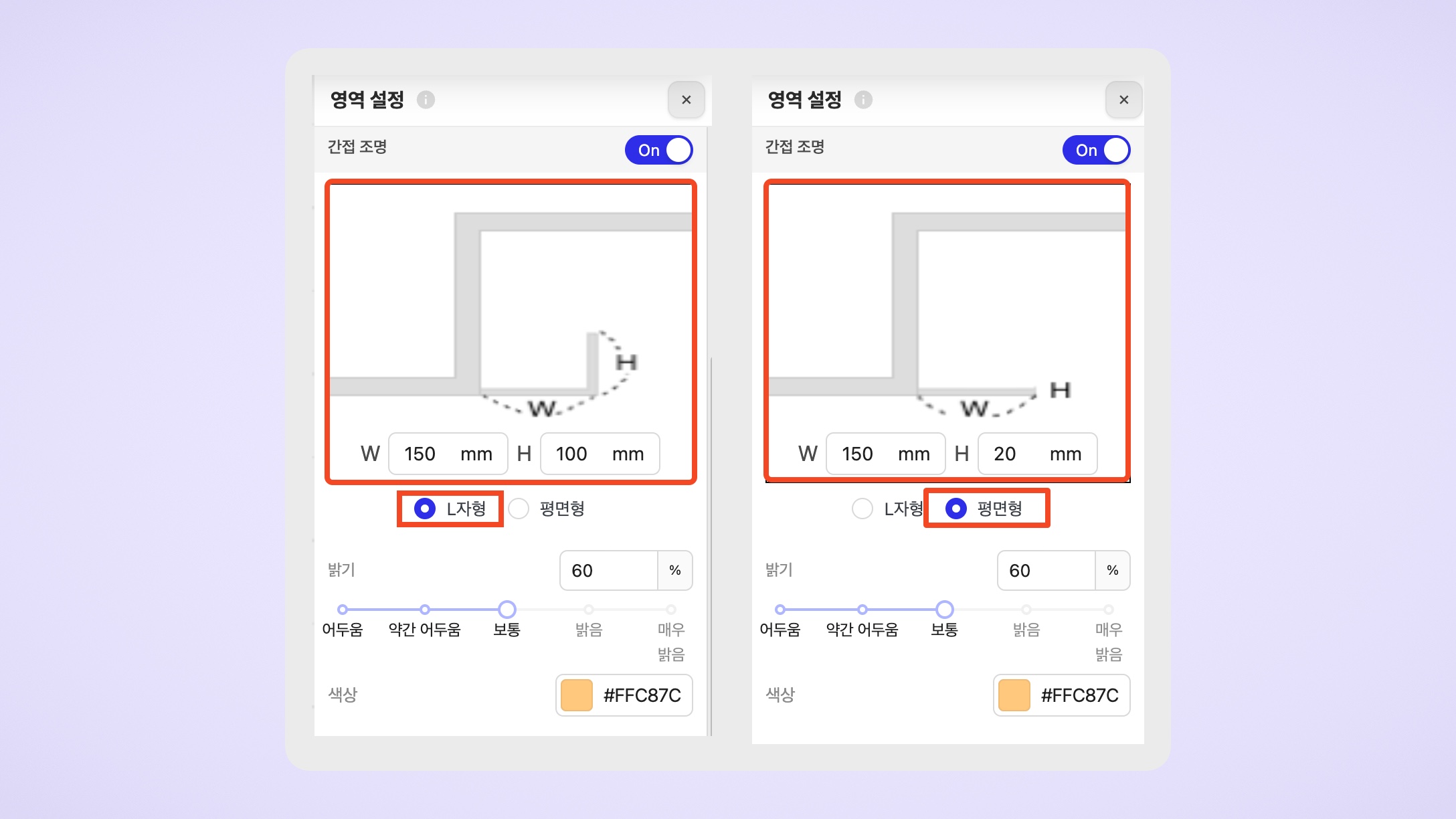1456x819 pixels.
Task: Click the H 100 mm input field
Action: (x=600, y=454)
